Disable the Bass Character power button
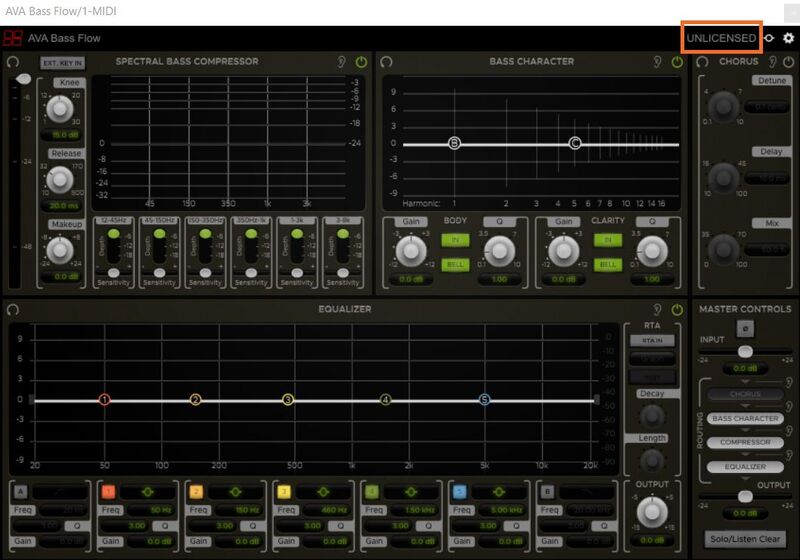 [x=677, y=62]
